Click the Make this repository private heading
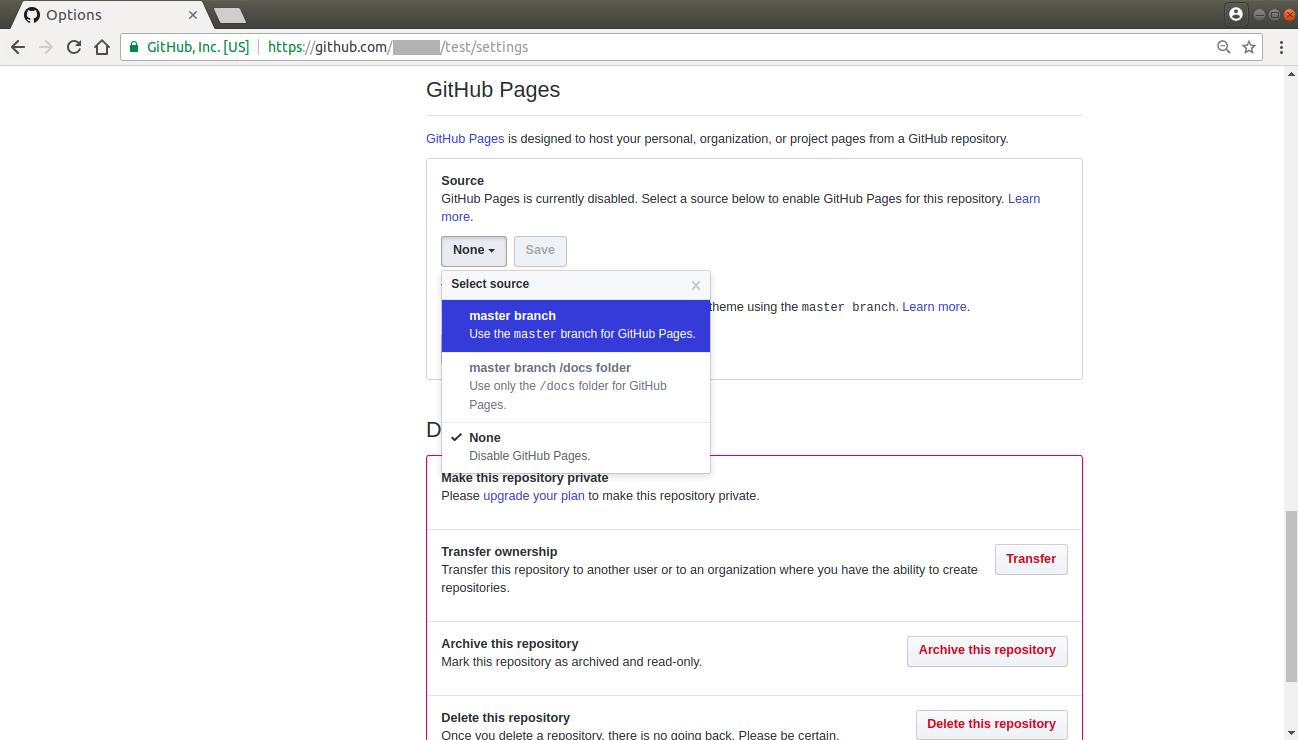This screenshot has width=1298, height=740. coord(525,478)
